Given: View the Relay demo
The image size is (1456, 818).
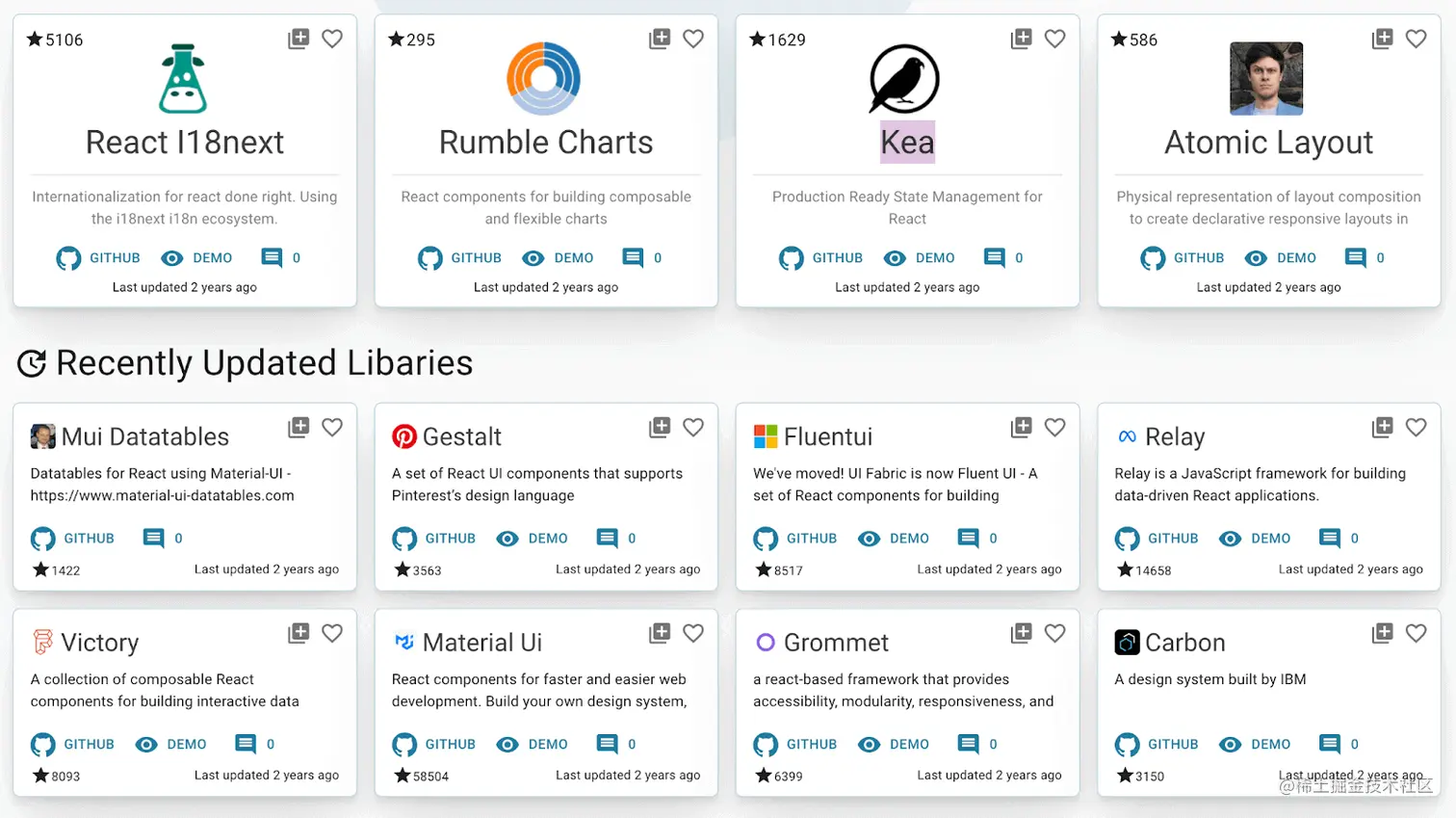Looking at the screenshot, I should coord(1254,539).
